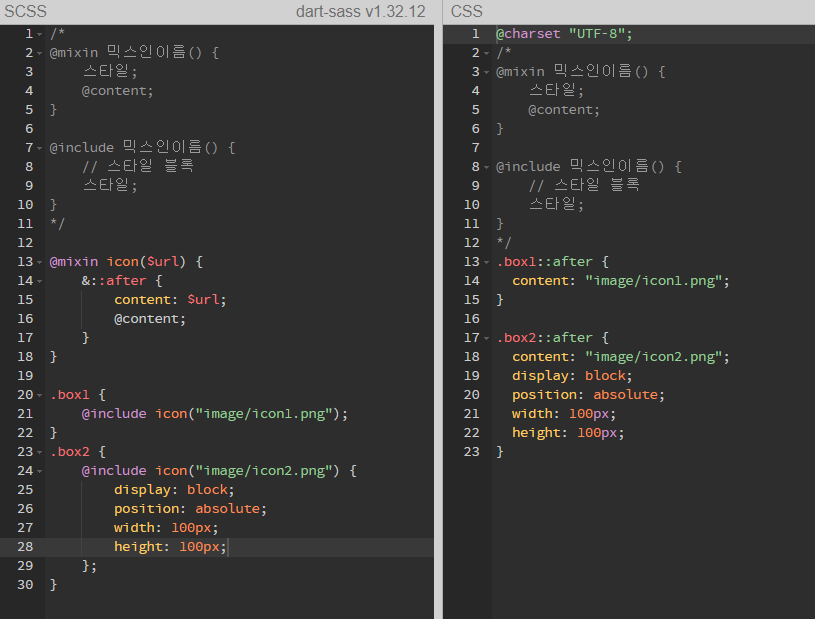Viewport: 815px width, 619px height.
Task: Click '@include 믹스인이름() {' comment in SCSS
Action: 142,148
